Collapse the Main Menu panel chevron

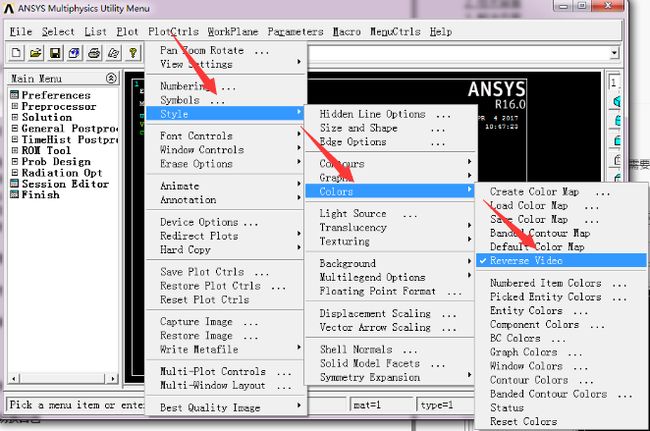coord(111,78)
